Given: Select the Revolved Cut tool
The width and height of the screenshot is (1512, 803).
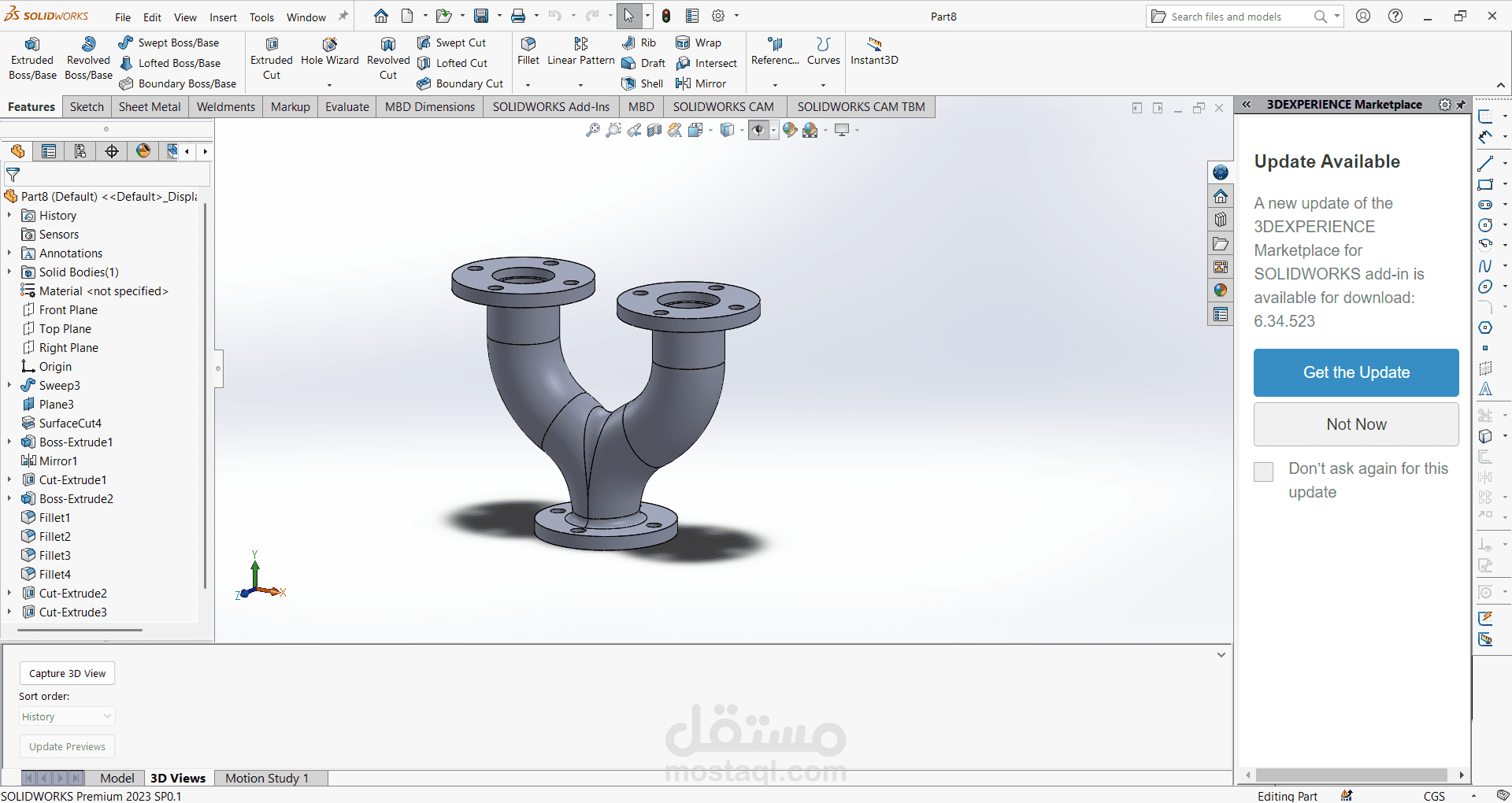Looking at the screenshot, I should [388, 58].
